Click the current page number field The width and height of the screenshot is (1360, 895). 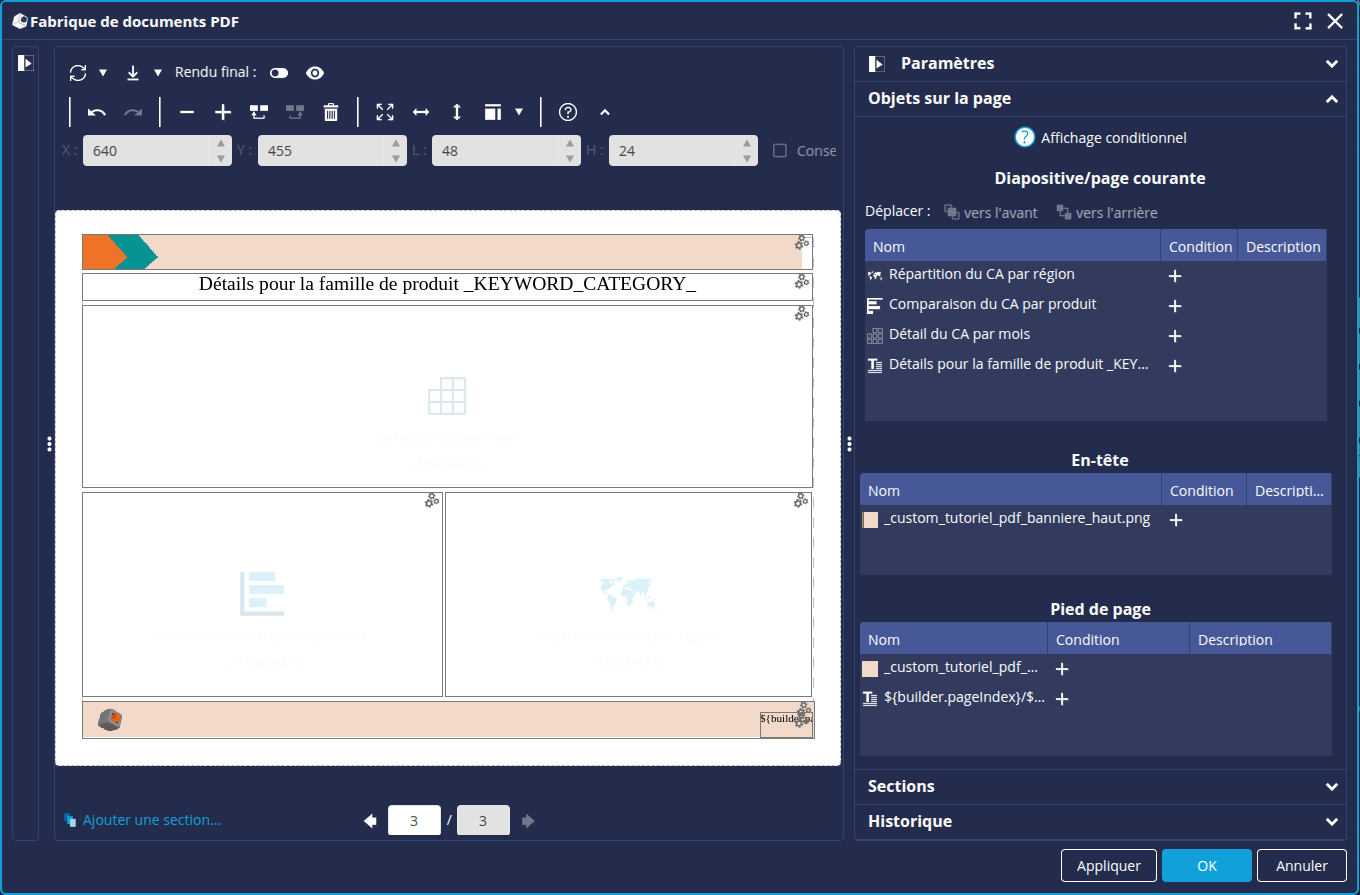414,821
